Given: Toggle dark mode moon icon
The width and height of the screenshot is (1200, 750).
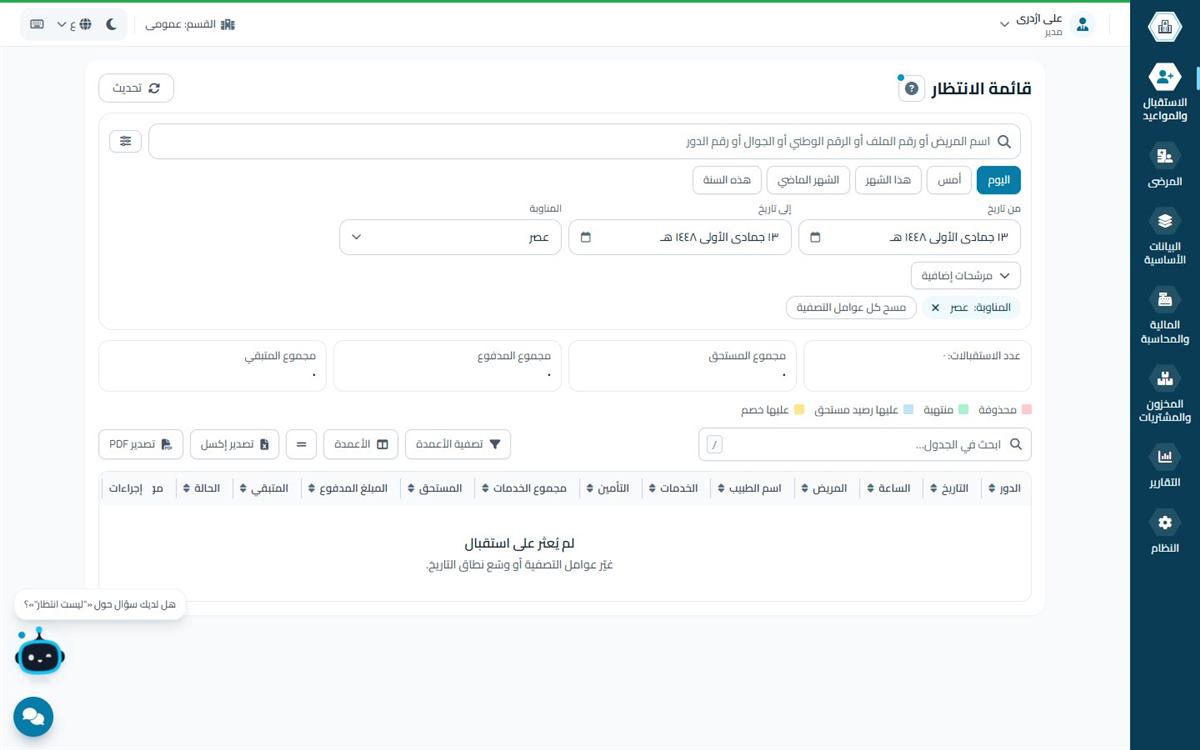Looking at the screenshot, I should click(x=111, y=24).
